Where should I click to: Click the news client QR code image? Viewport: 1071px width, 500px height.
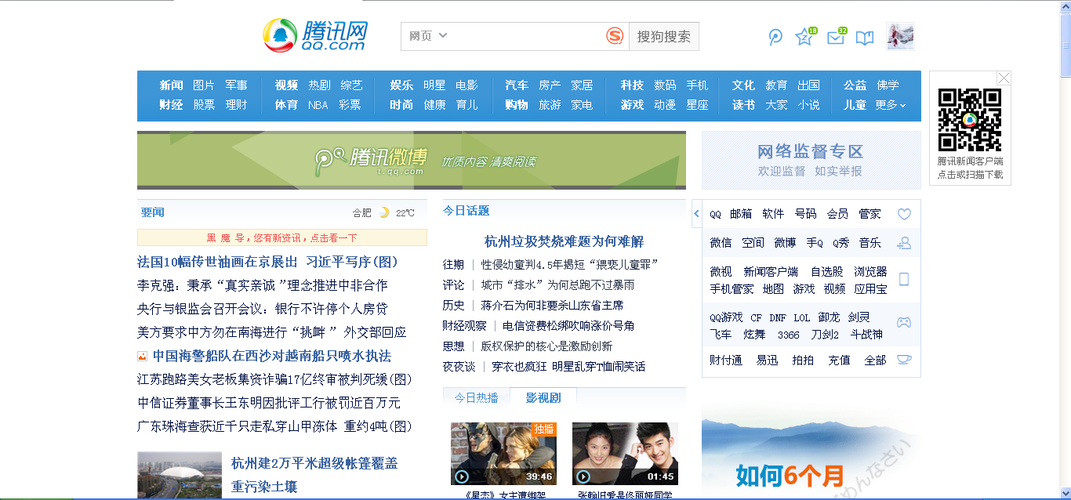(x=970, y=120)
